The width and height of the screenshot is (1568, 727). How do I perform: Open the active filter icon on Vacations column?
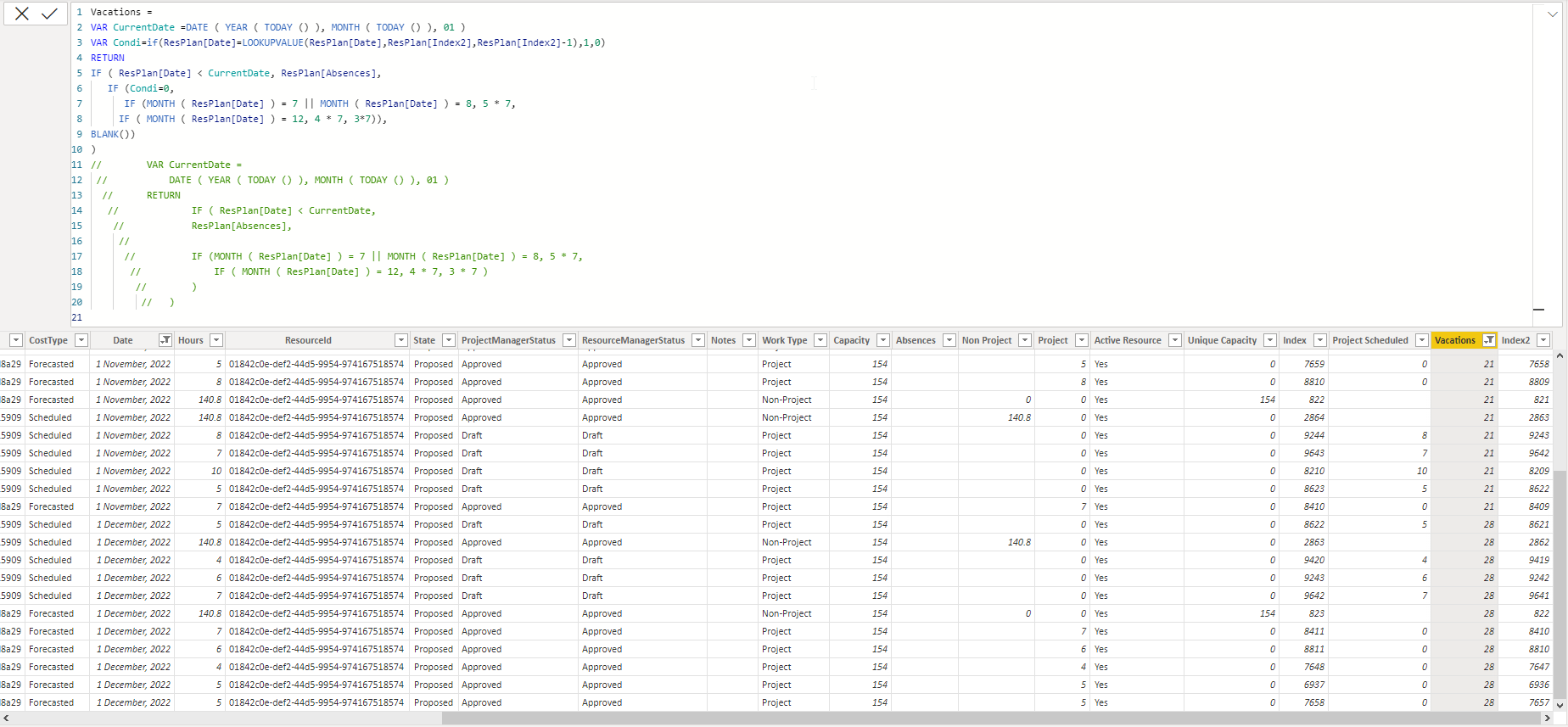point(1489,340)
